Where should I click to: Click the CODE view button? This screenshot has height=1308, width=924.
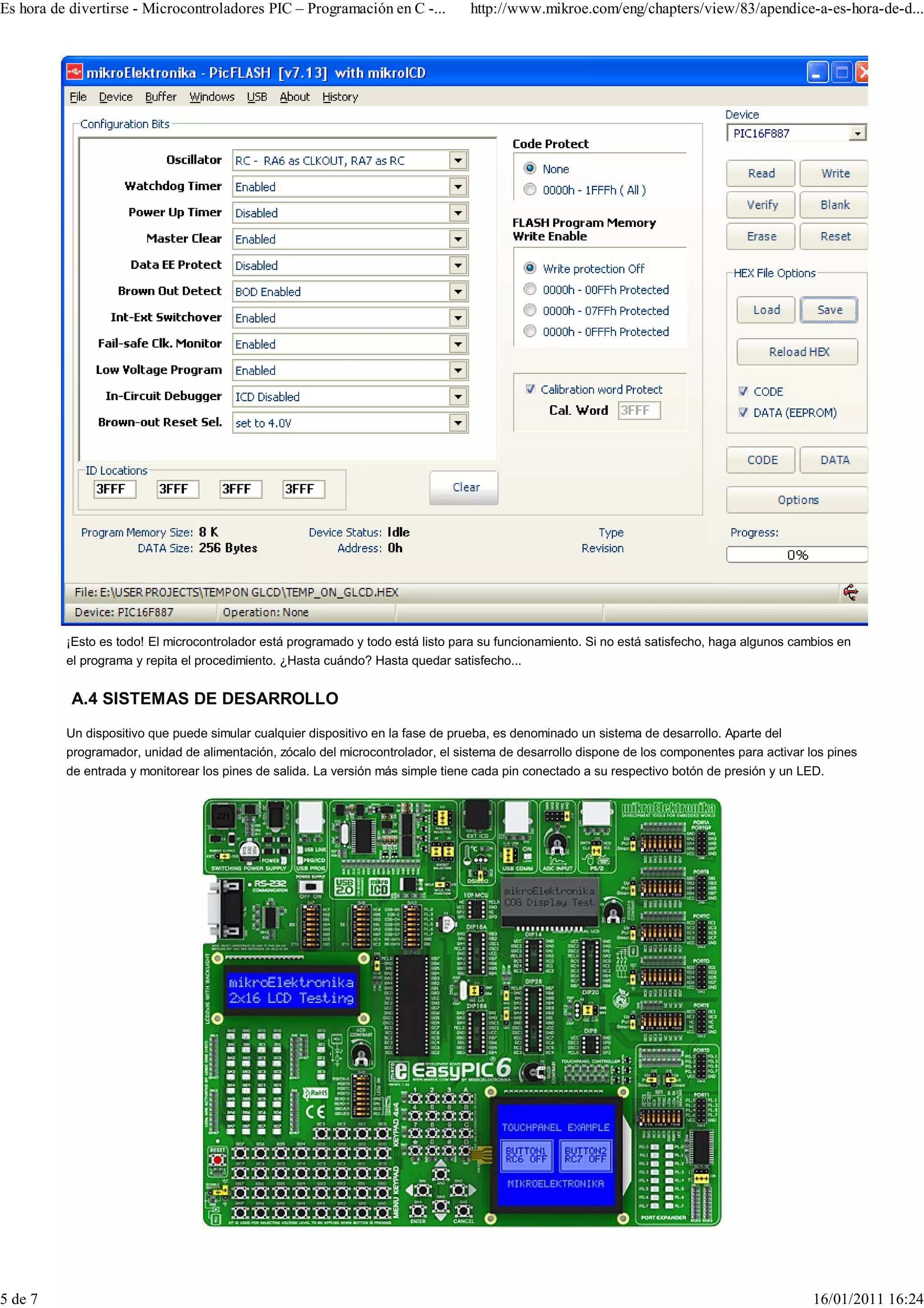tap(761, 460)
